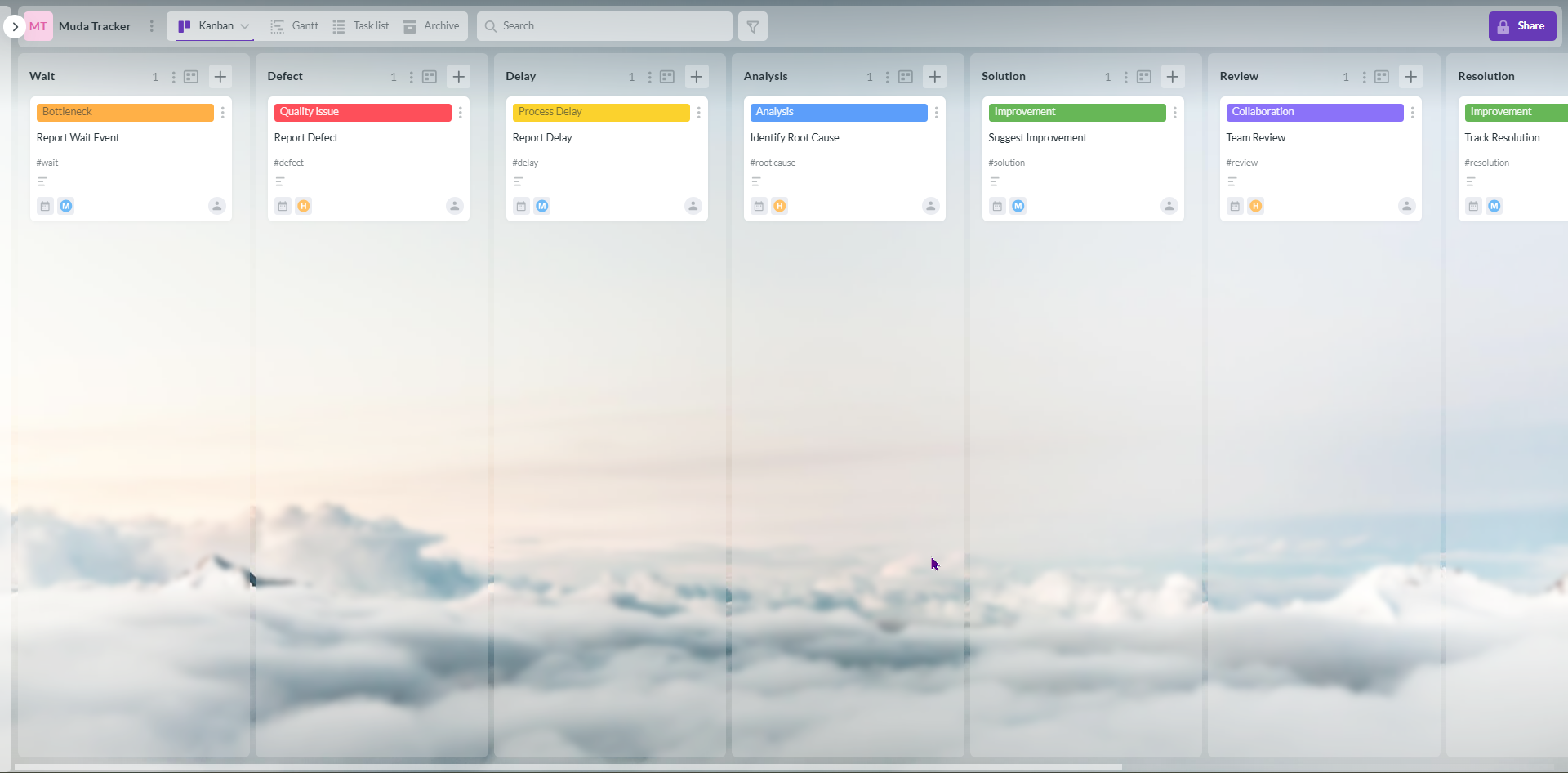The height and width of the screenshot is (773, 1568).
Task: Click the red Quality Issue label
Action: (362, 112)
